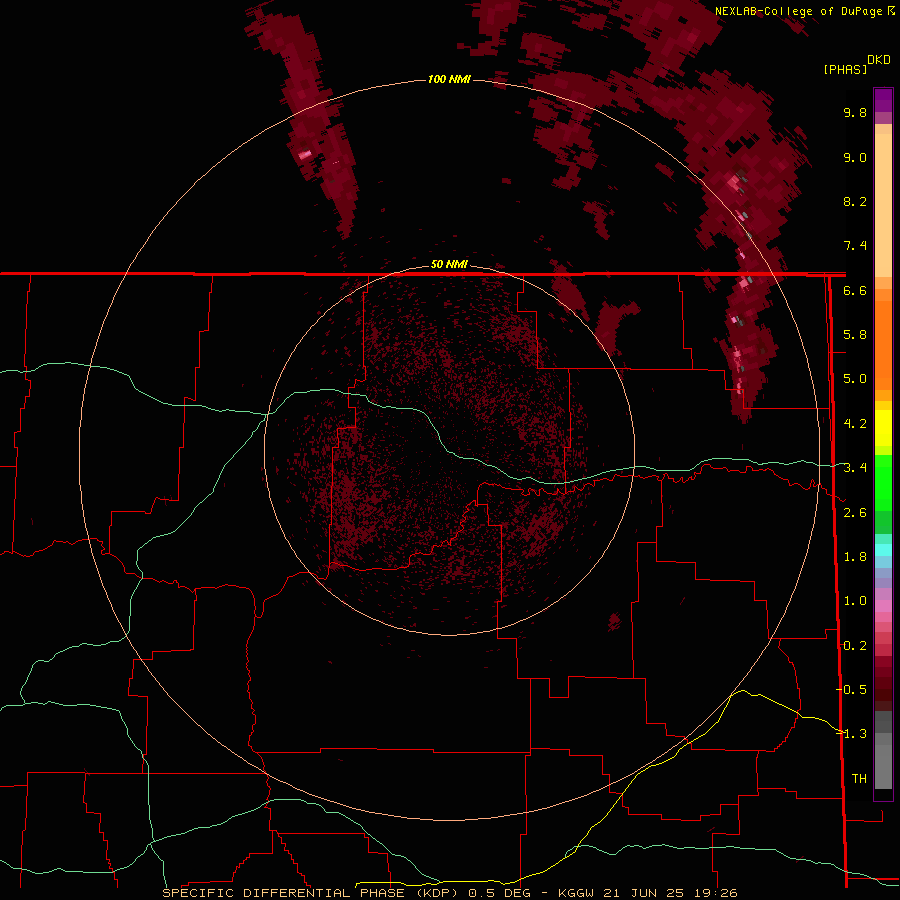Click the "(KDP)" text in the caption
Screen dimensions: 900x900
point(437,893)
